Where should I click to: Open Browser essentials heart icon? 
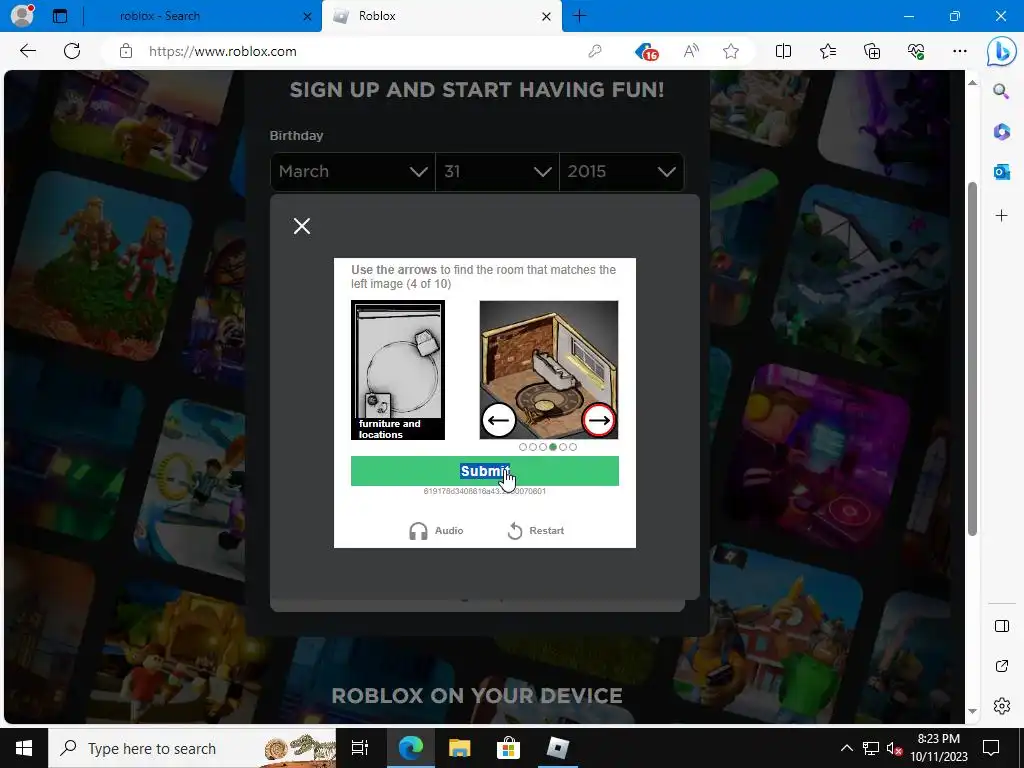tap(916, 51)
